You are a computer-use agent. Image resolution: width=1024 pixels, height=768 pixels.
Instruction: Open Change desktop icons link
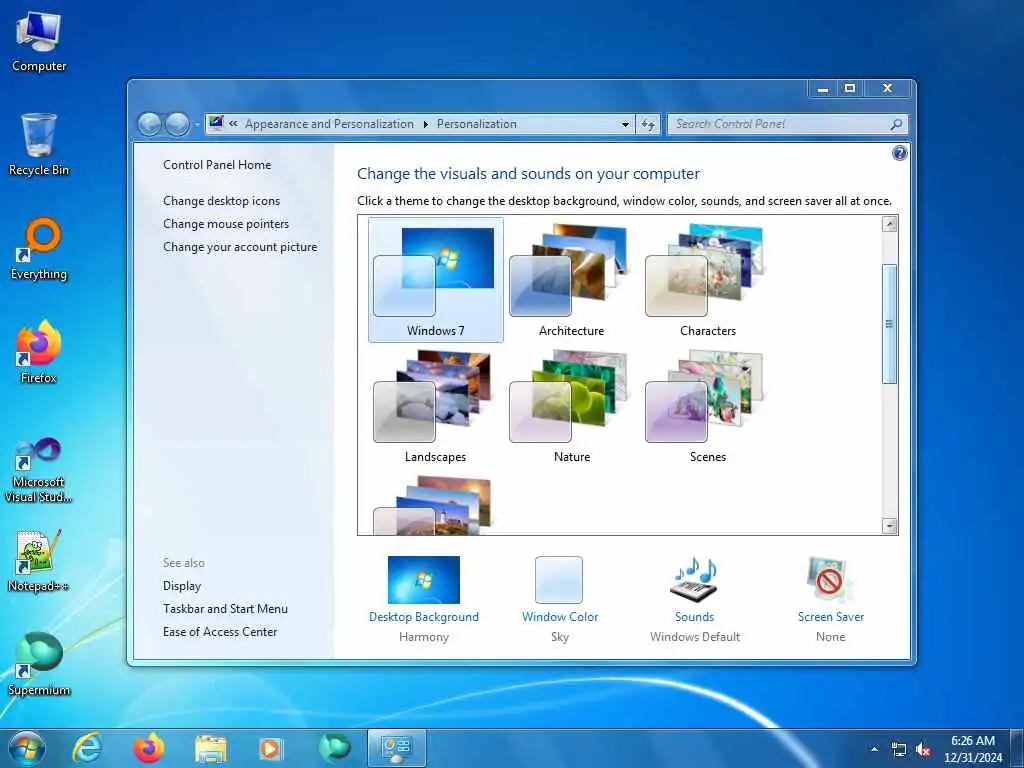click(x=221, y=200)
